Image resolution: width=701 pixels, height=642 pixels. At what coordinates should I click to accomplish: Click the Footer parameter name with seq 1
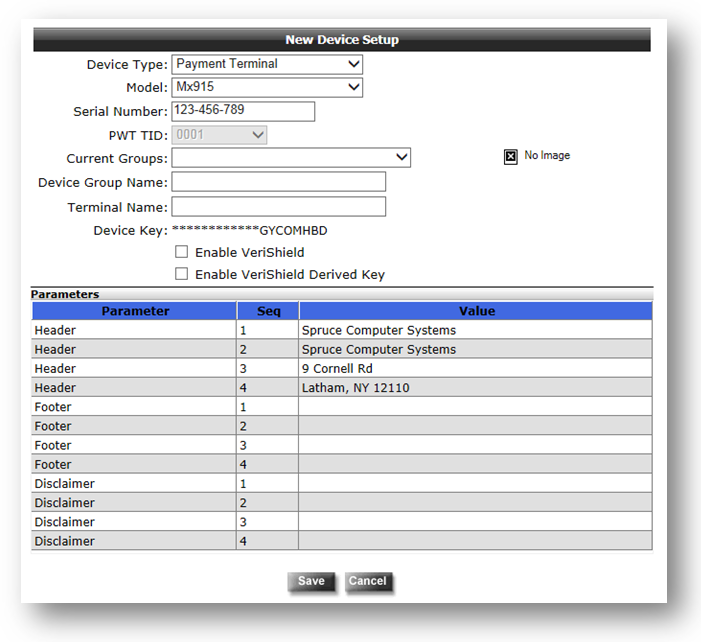(53, 407)
